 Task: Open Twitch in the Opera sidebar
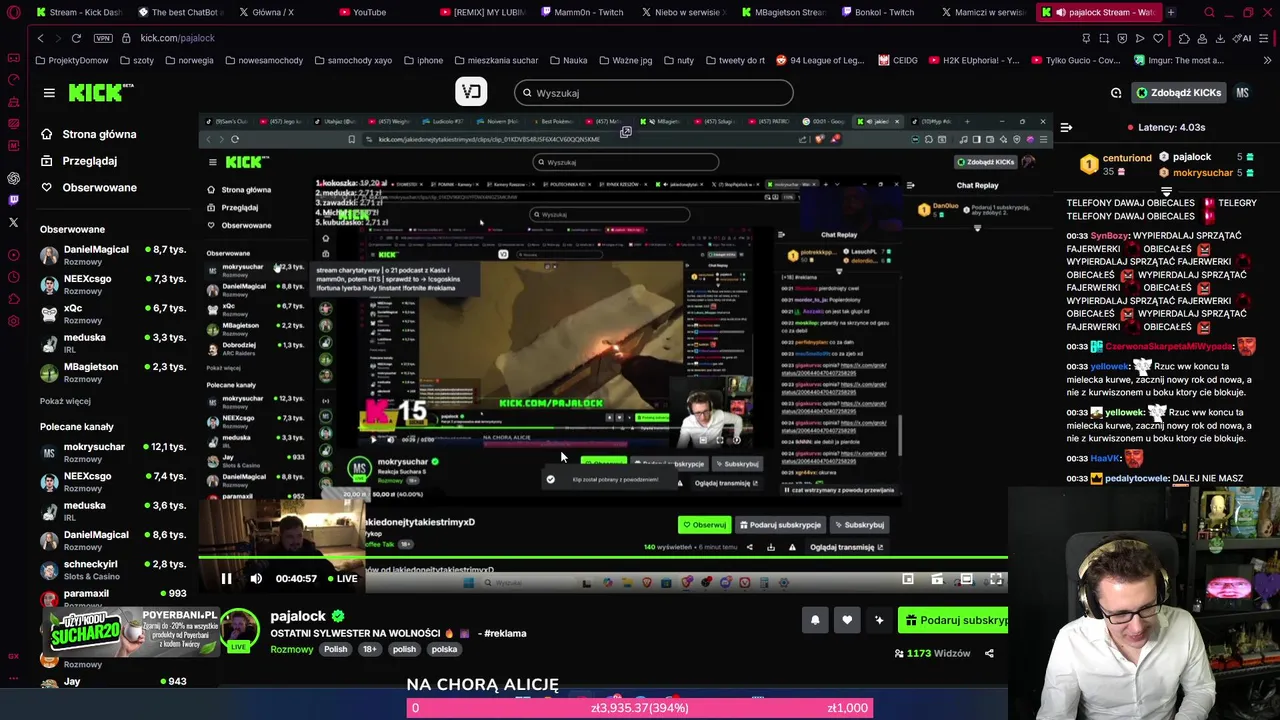coord(13,200)
